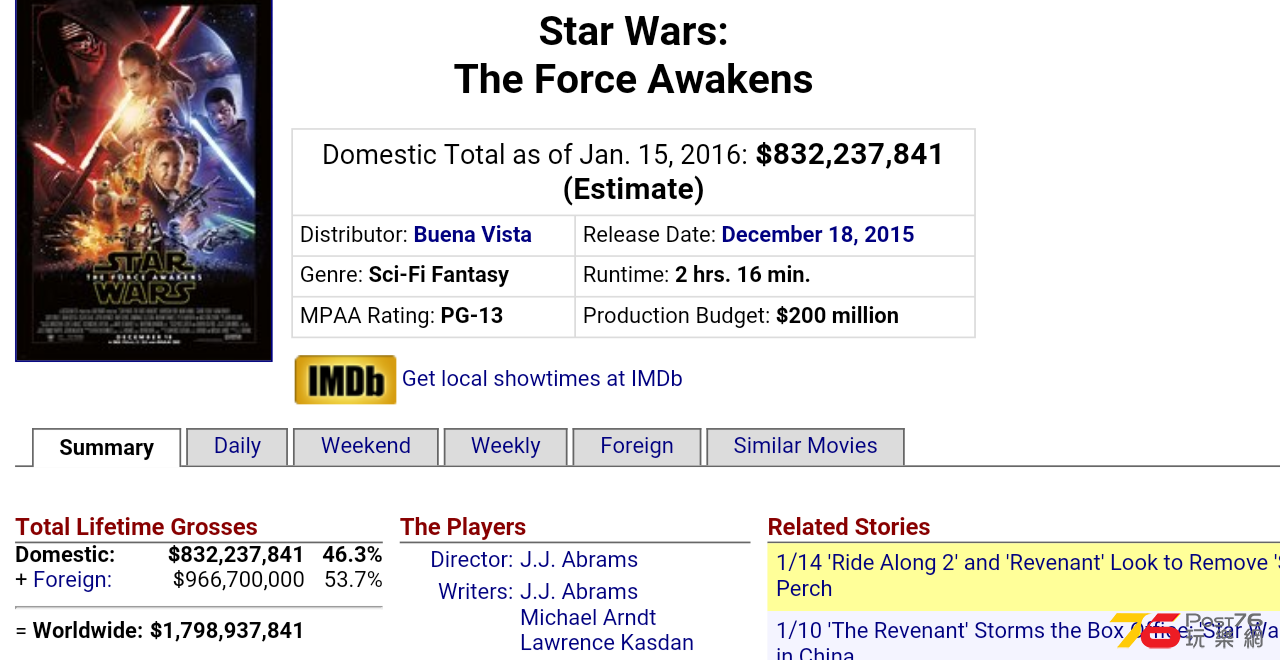Open writer J.J. Abrams link
Screen dimensions: 1280x661
point(579,592)
